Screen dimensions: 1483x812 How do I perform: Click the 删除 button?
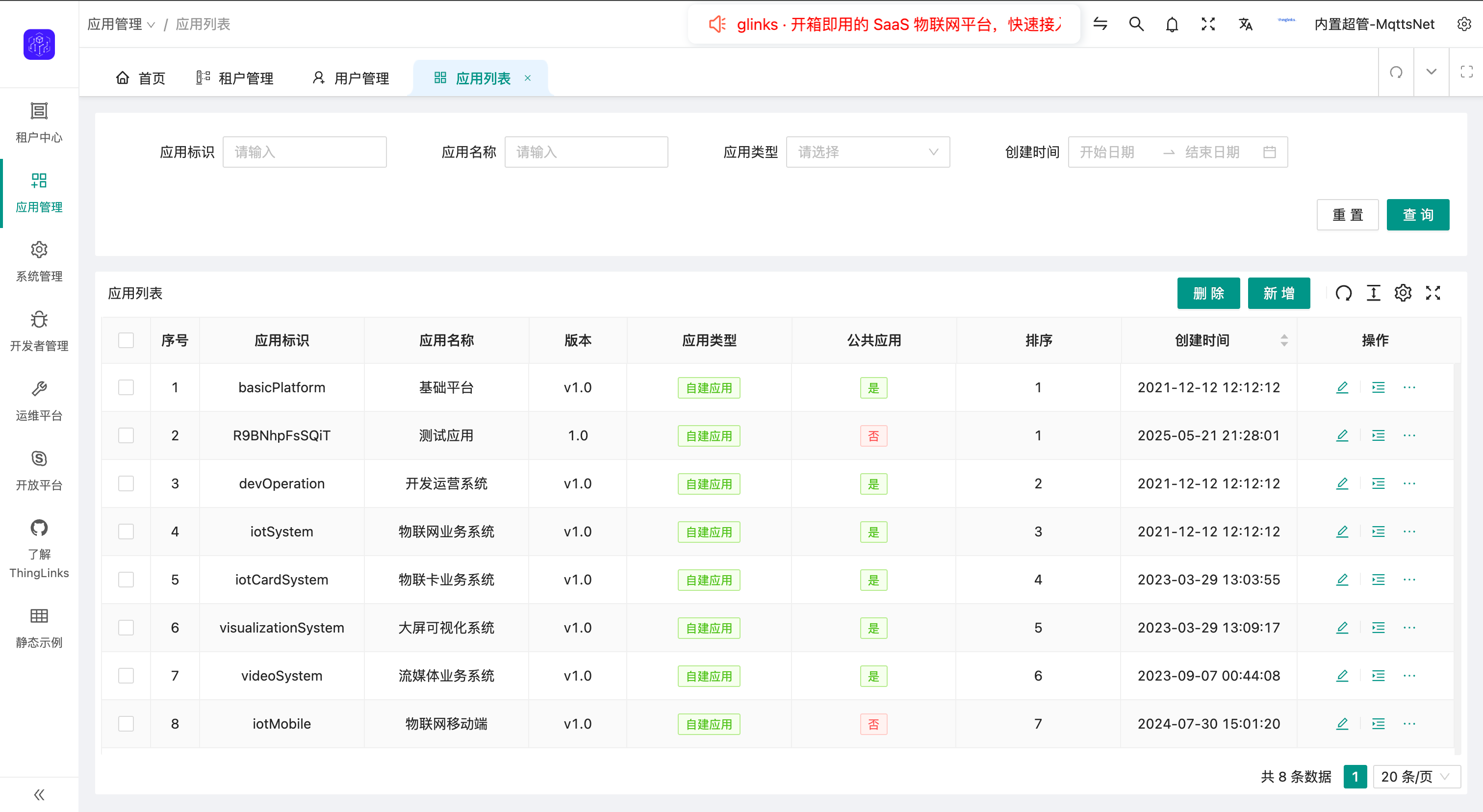1208,293
